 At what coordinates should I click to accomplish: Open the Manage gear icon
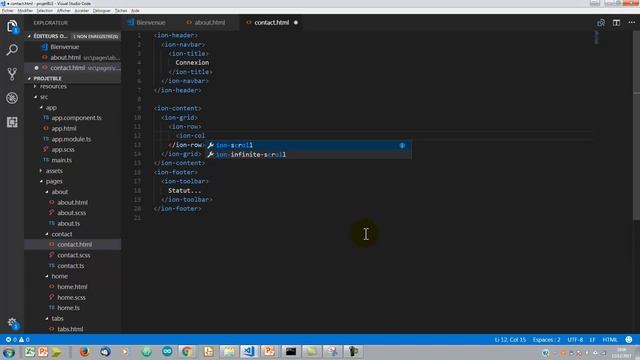12,323
